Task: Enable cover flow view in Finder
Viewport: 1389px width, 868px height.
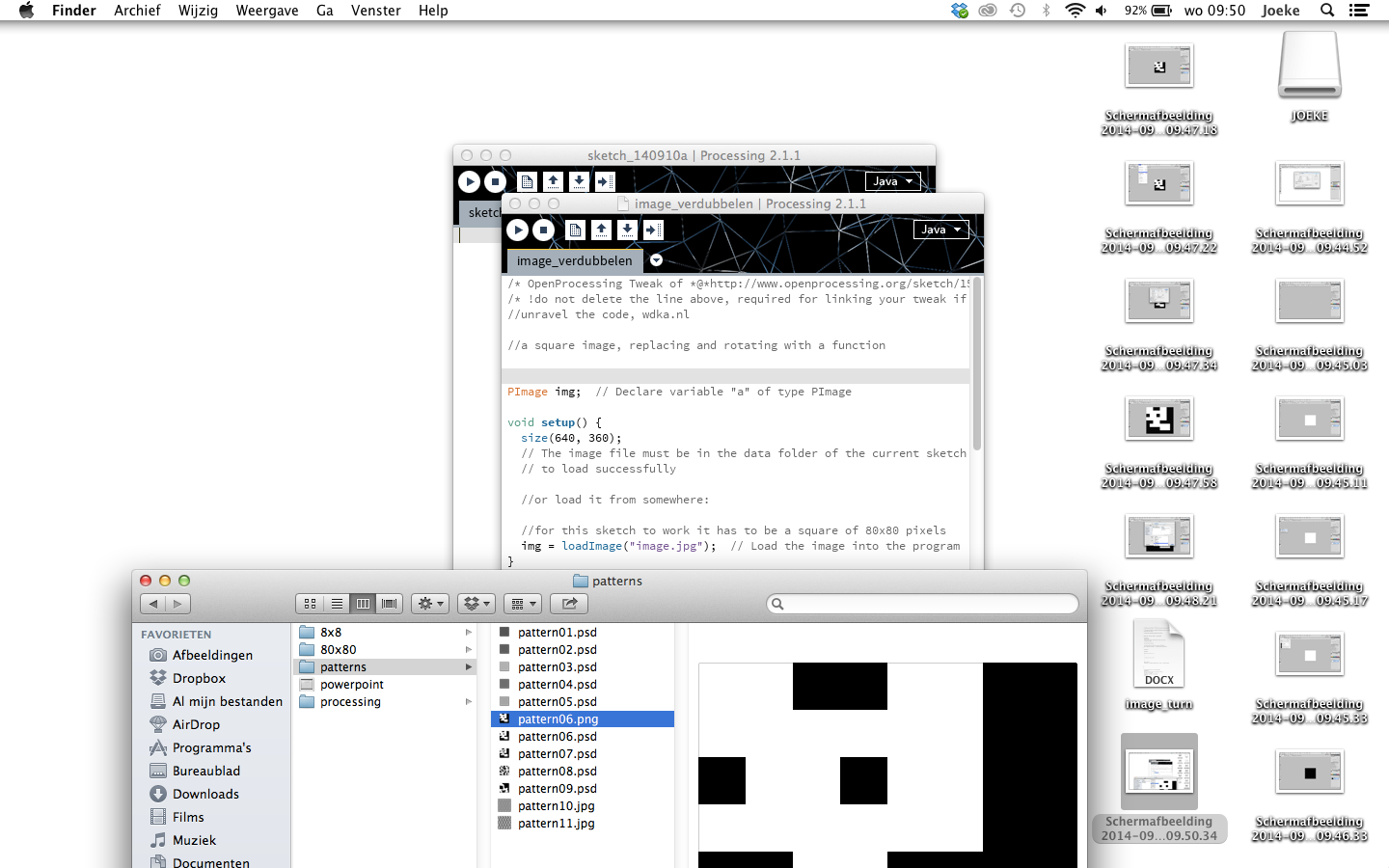Action: [389, 603]
